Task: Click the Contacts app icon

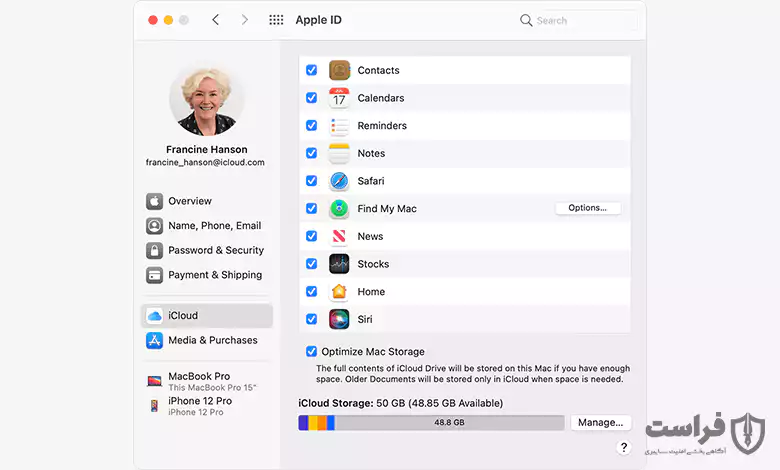Action: coord(339,70)
